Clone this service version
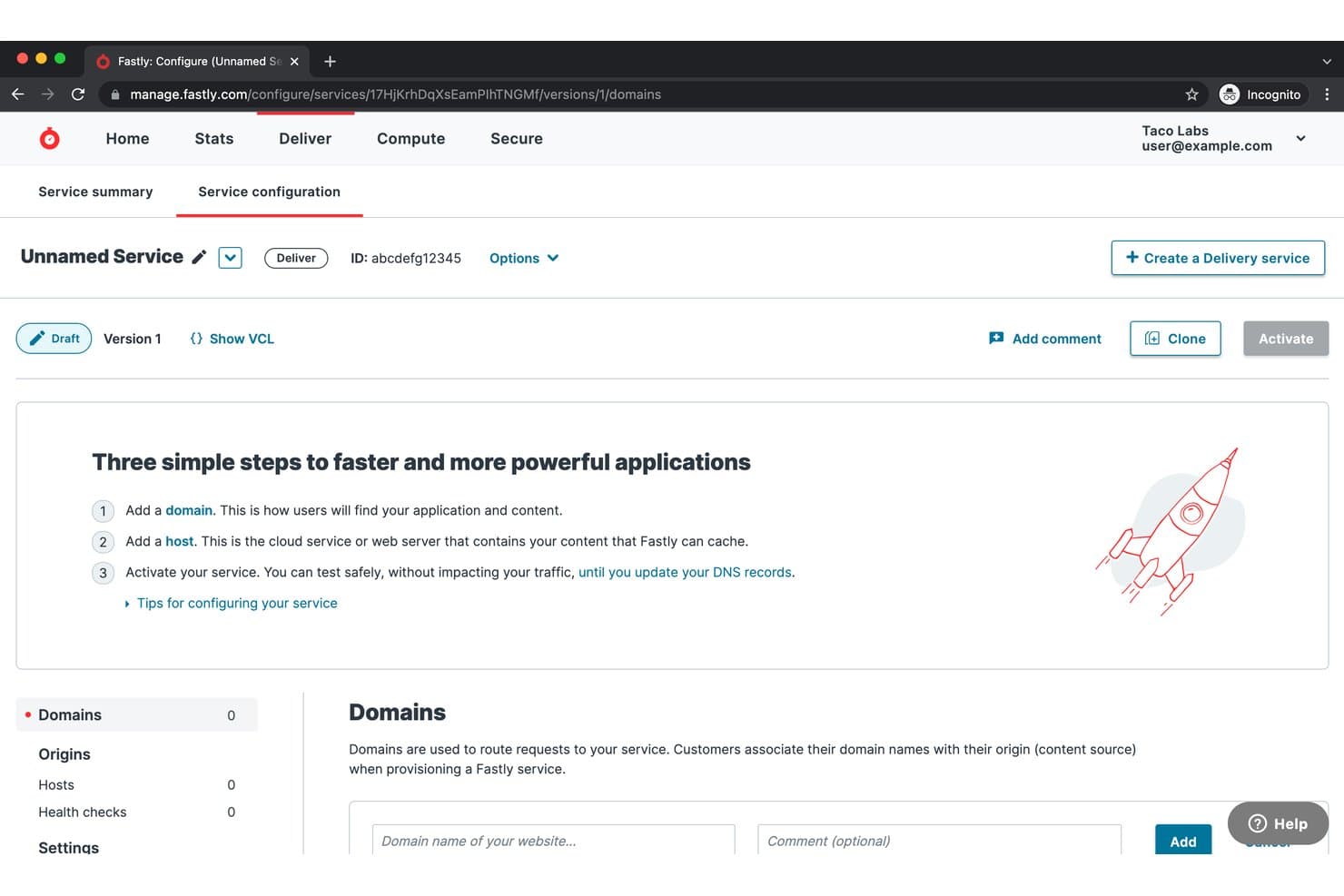 (1175, 339)
